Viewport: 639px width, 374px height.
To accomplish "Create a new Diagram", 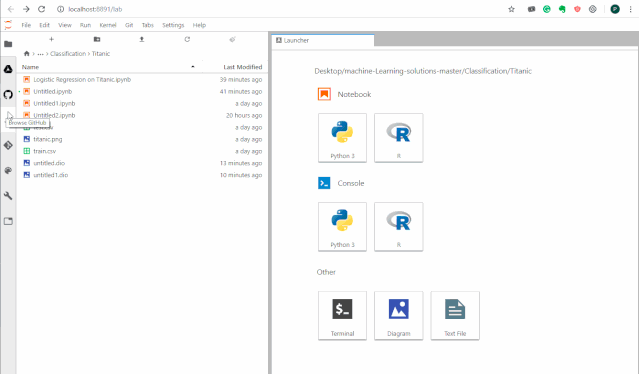I will pyautogui.click(x=399, y=315).
